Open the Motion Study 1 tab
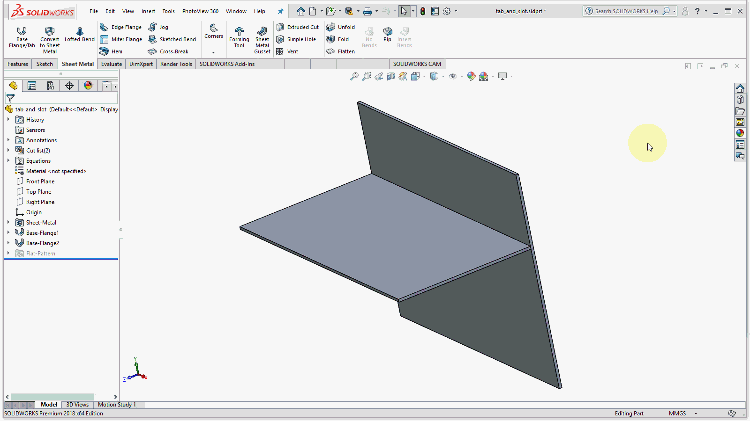Image resolution: width=750 pixels, height=421 pixels. [x=115, y=405]
